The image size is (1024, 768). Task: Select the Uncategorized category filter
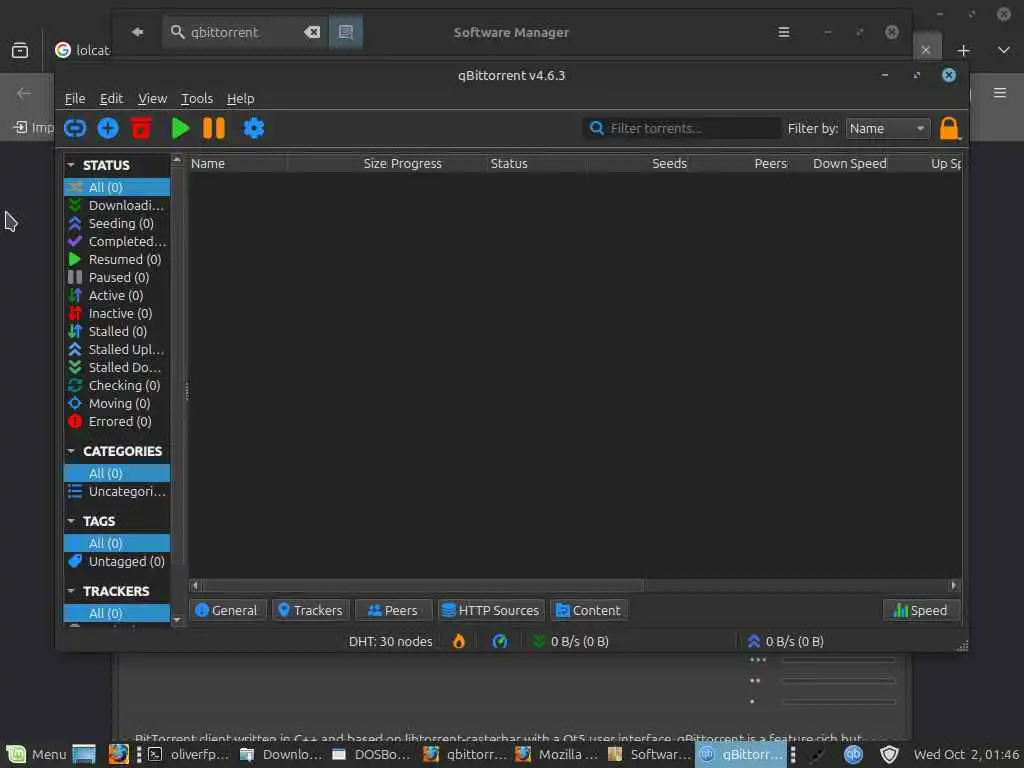[117, 492]
